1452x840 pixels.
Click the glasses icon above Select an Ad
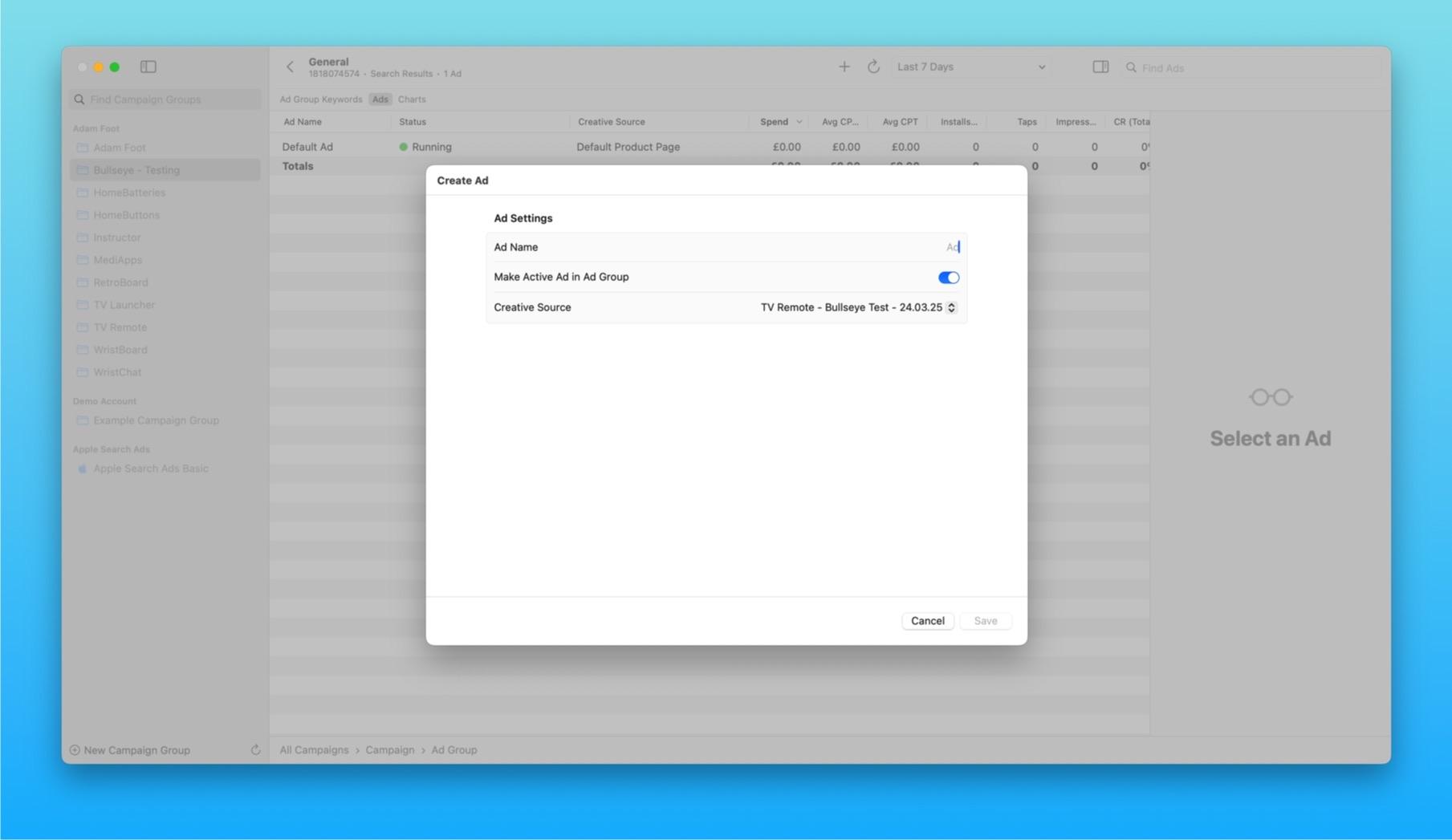click(x=1271, y=397)
